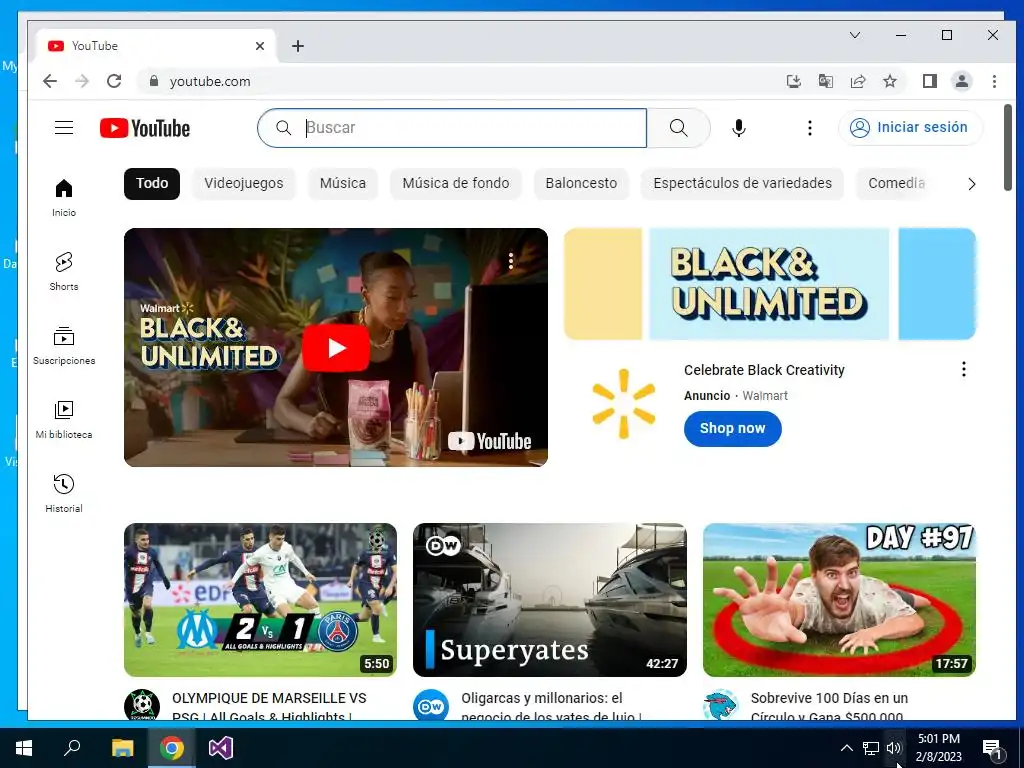1024x768 pixels.
Task: Open DW channel avatar
Action: pyautogui.click(x=431, y=707)
